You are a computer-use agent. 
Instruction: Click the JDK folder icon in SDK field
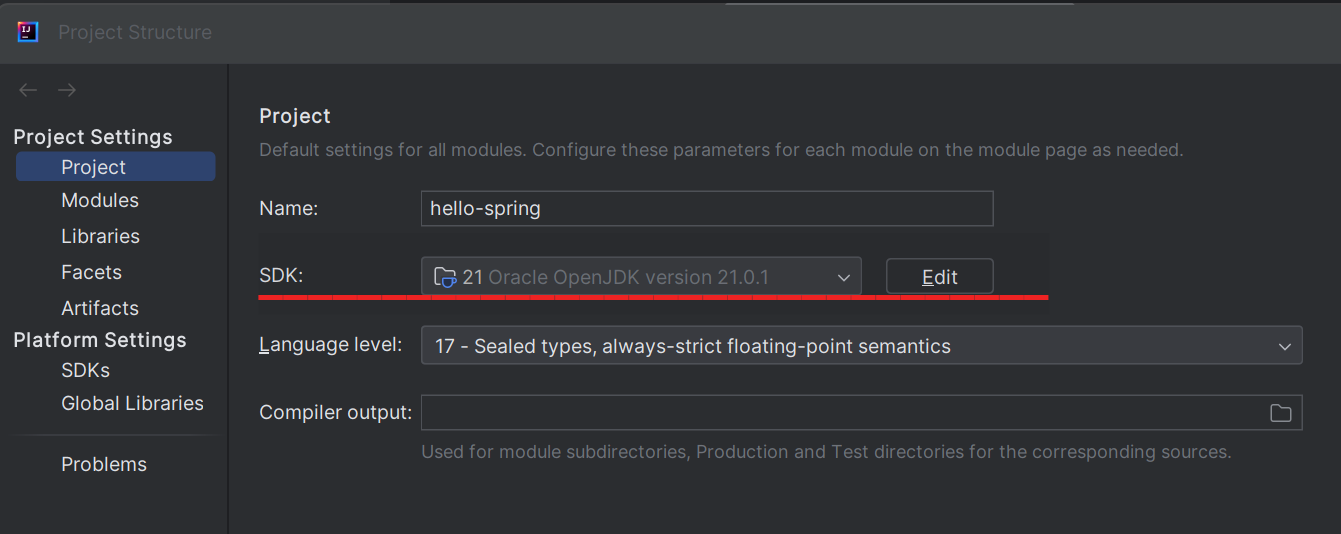click(x=445, y=277)
